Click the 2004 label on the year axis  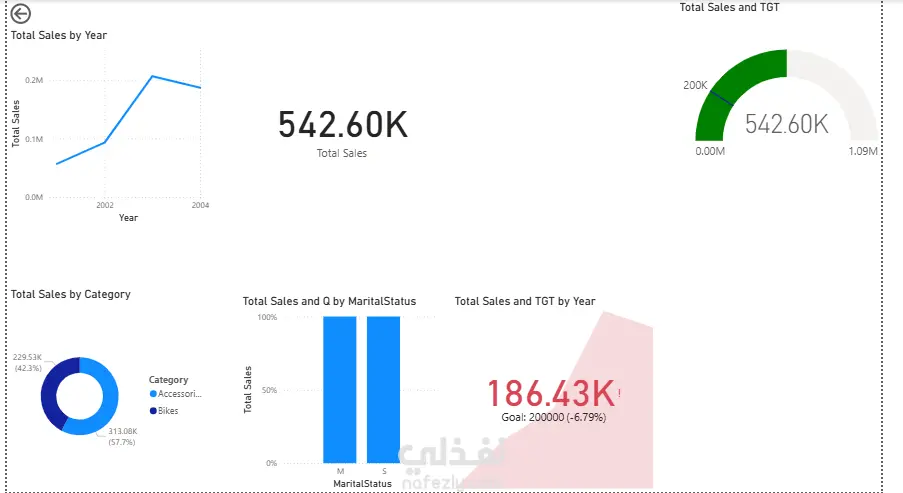click(x=199, y=205)
